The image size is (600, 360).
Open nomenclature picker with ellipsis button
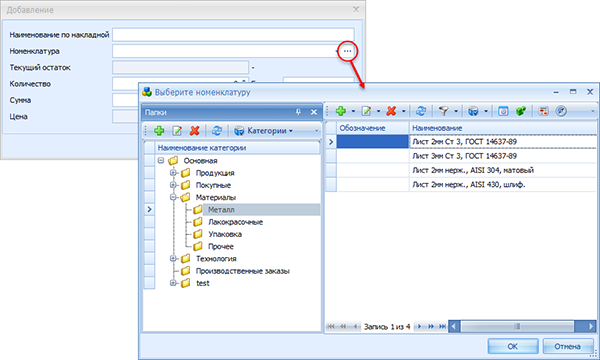tap(347, 51)
